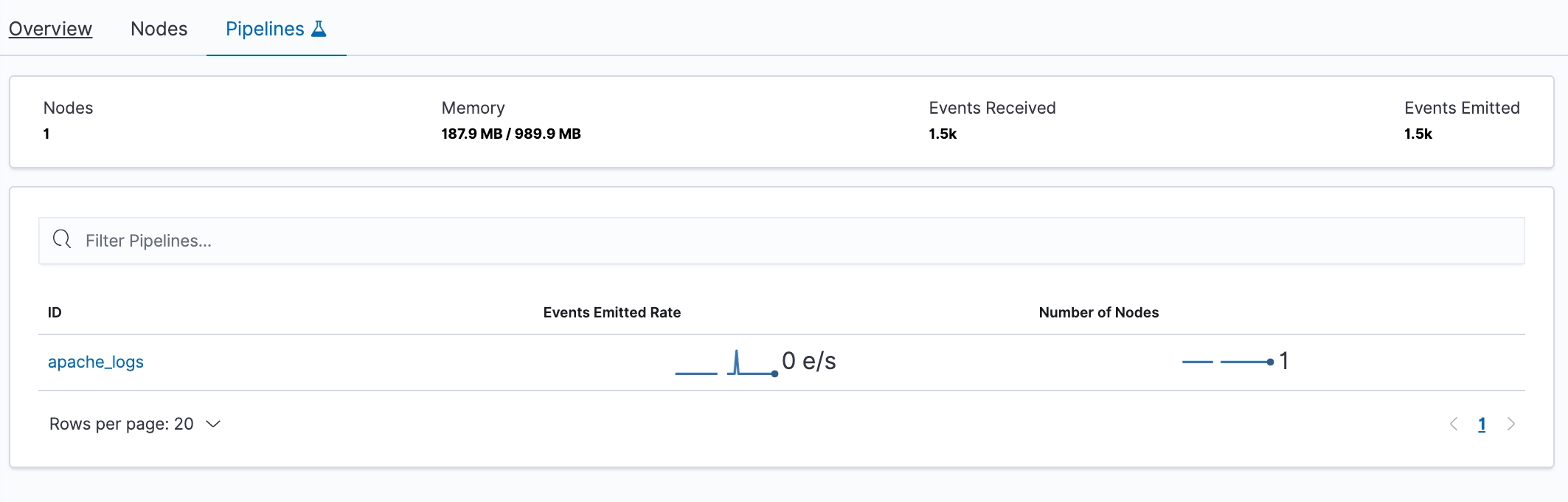Open the apache_logs pipeline link
Viewport: 1568px width, 502px height.
96,362
